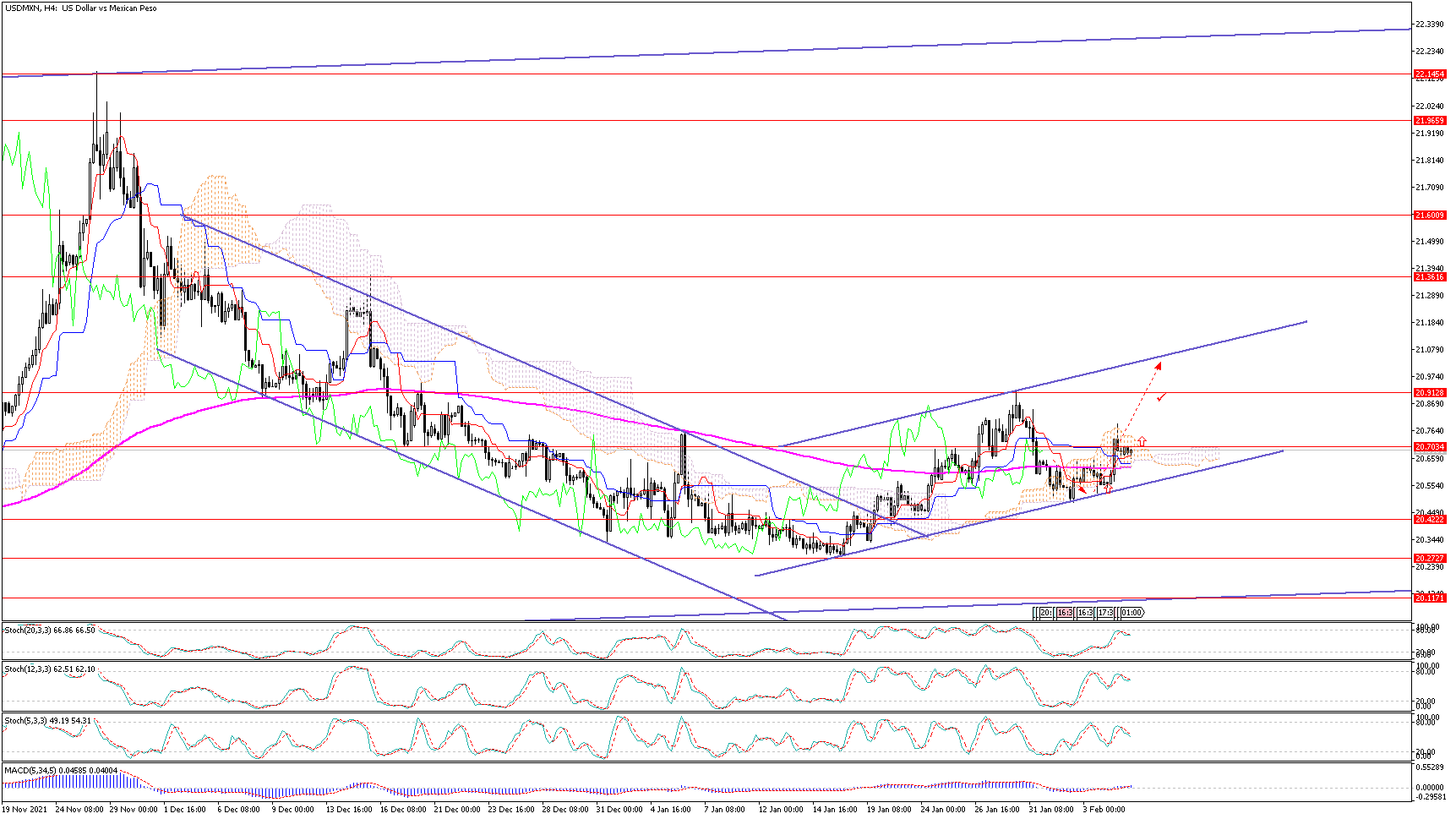Click the red dashed projection arrow tip
This screenshot has width=1456, height=819.
coord(1159,364)
